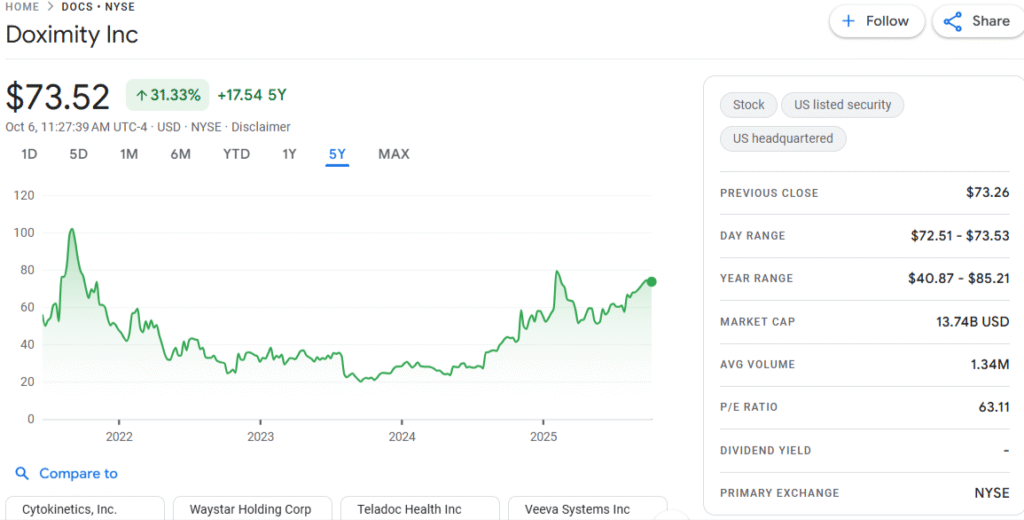
Task: Click the green endpoint dot on chart
Action: pos(652,282)
